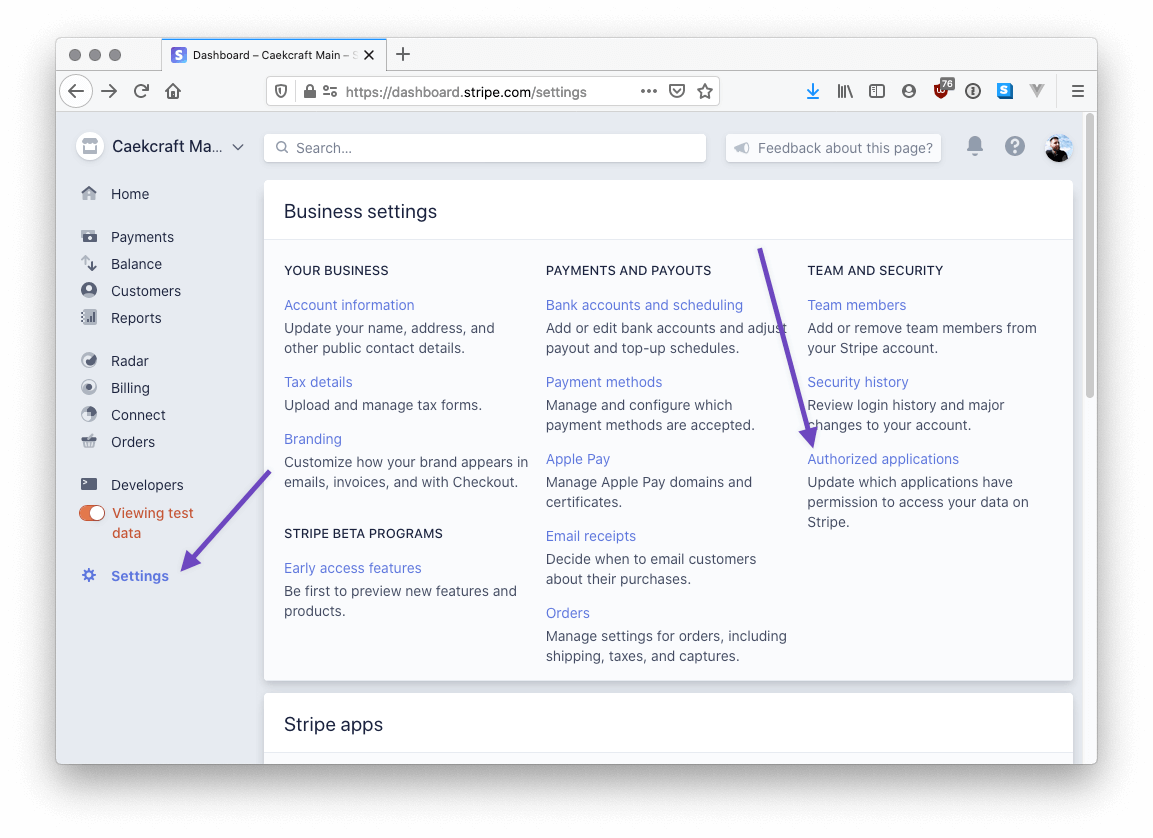Viewport: 1153px width, 838px height.
Task: Select Payments in the sidebar
Action: pyautogui.click(x=140, y=236)
